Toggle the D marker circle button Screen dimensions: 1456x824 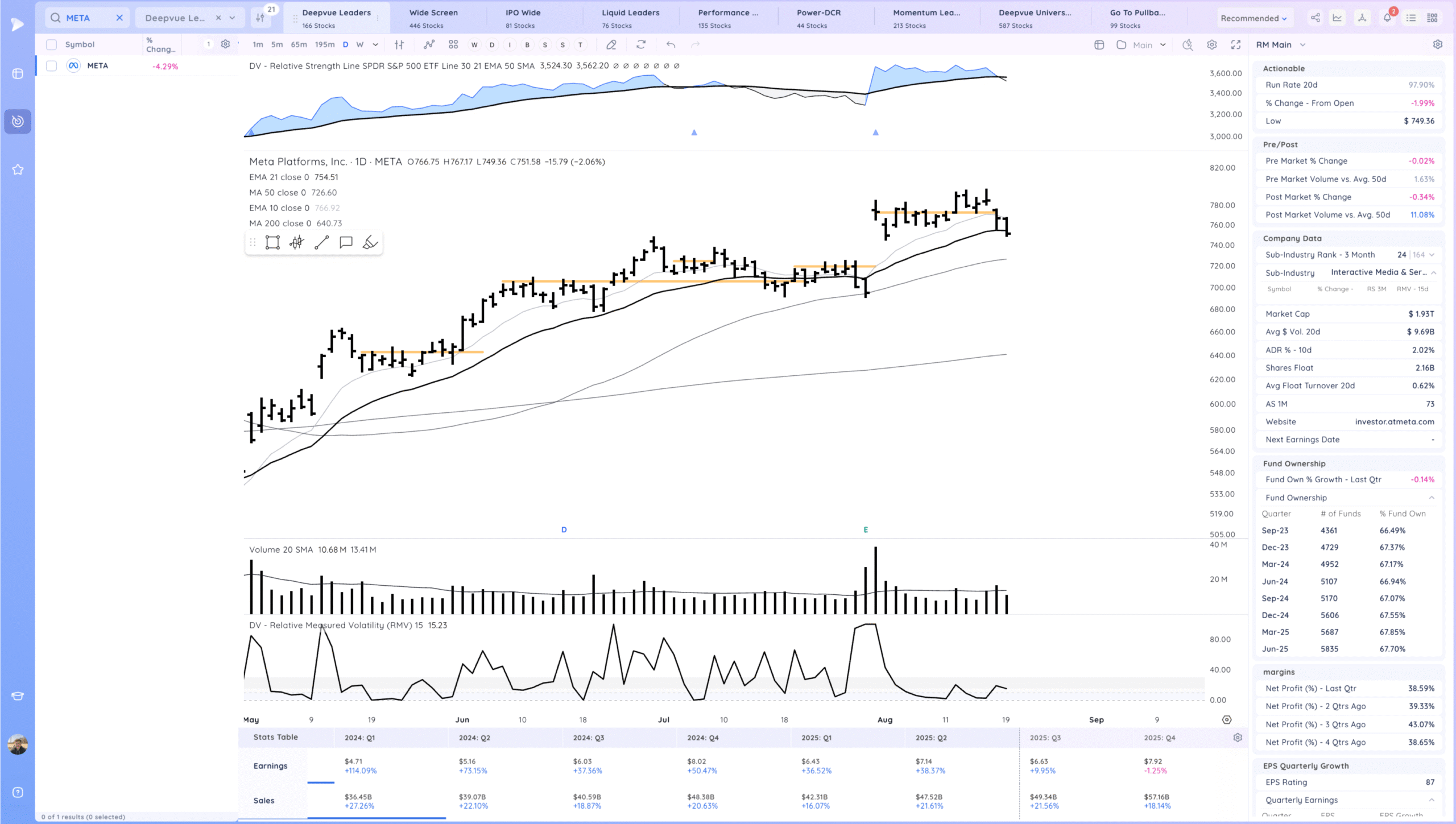point(492,44)
